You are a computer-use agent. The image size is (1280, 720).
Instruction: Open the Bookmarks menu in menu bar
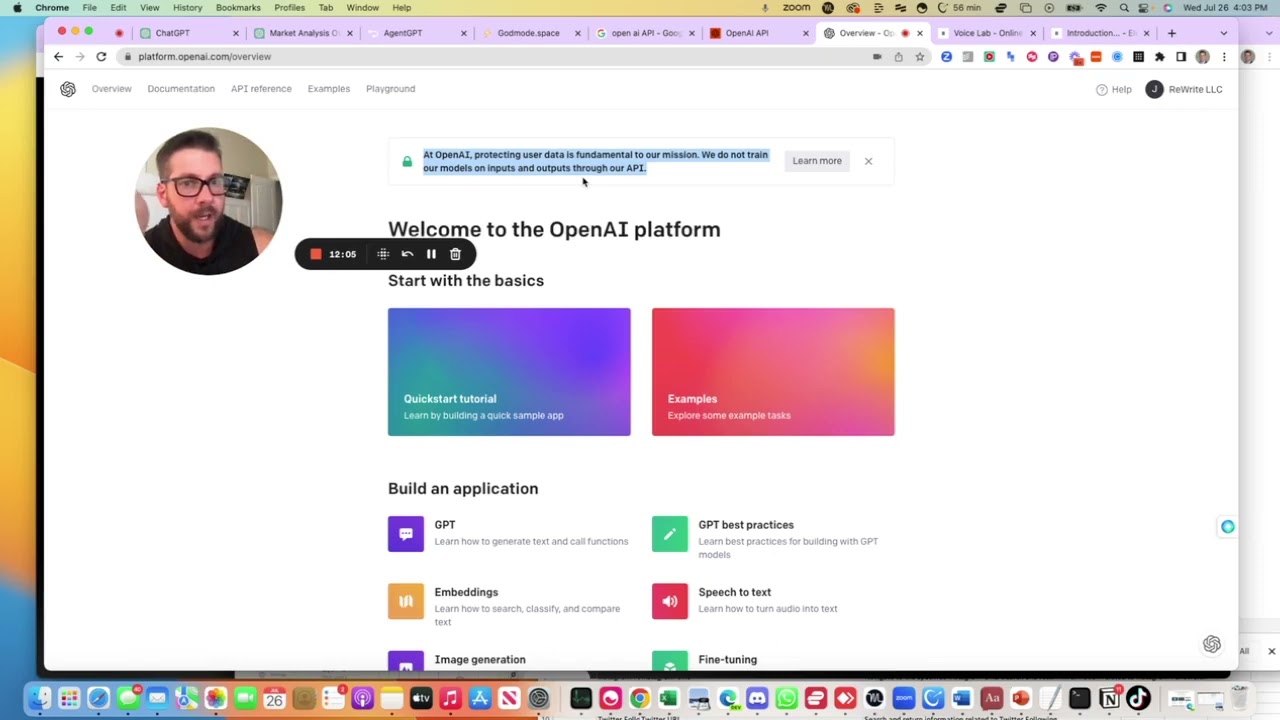[x=238, y=8]
